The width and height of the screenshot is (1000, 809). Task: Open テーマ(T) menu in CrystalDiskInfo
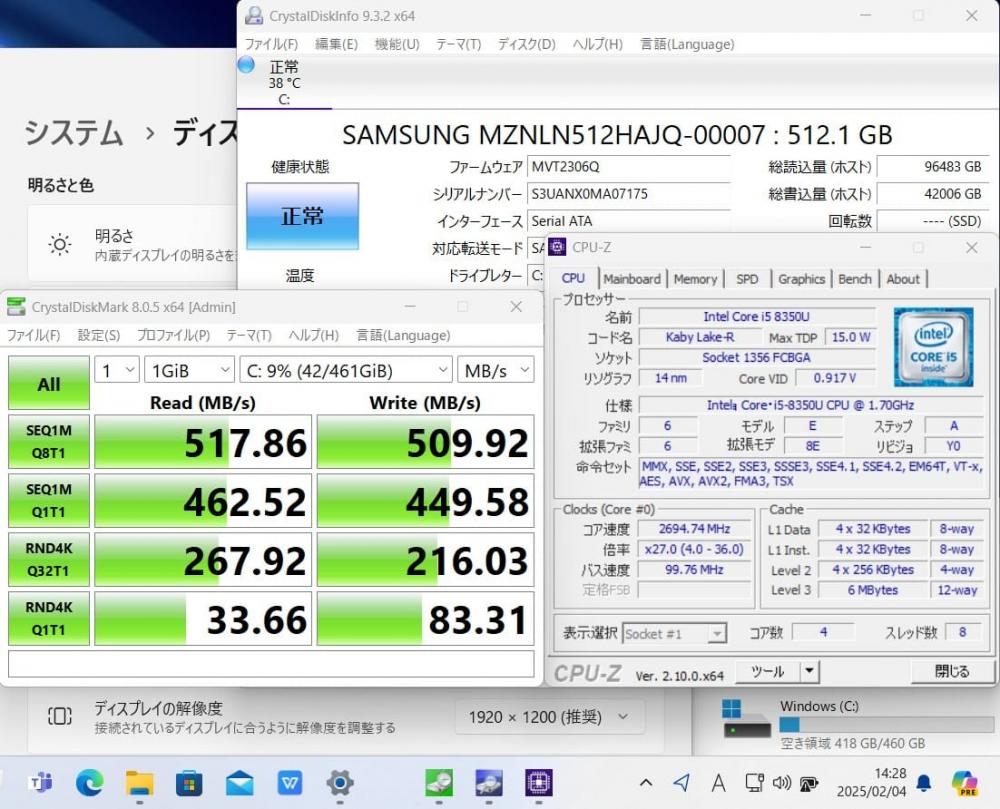pyautogui.click(x=458, y=44)
